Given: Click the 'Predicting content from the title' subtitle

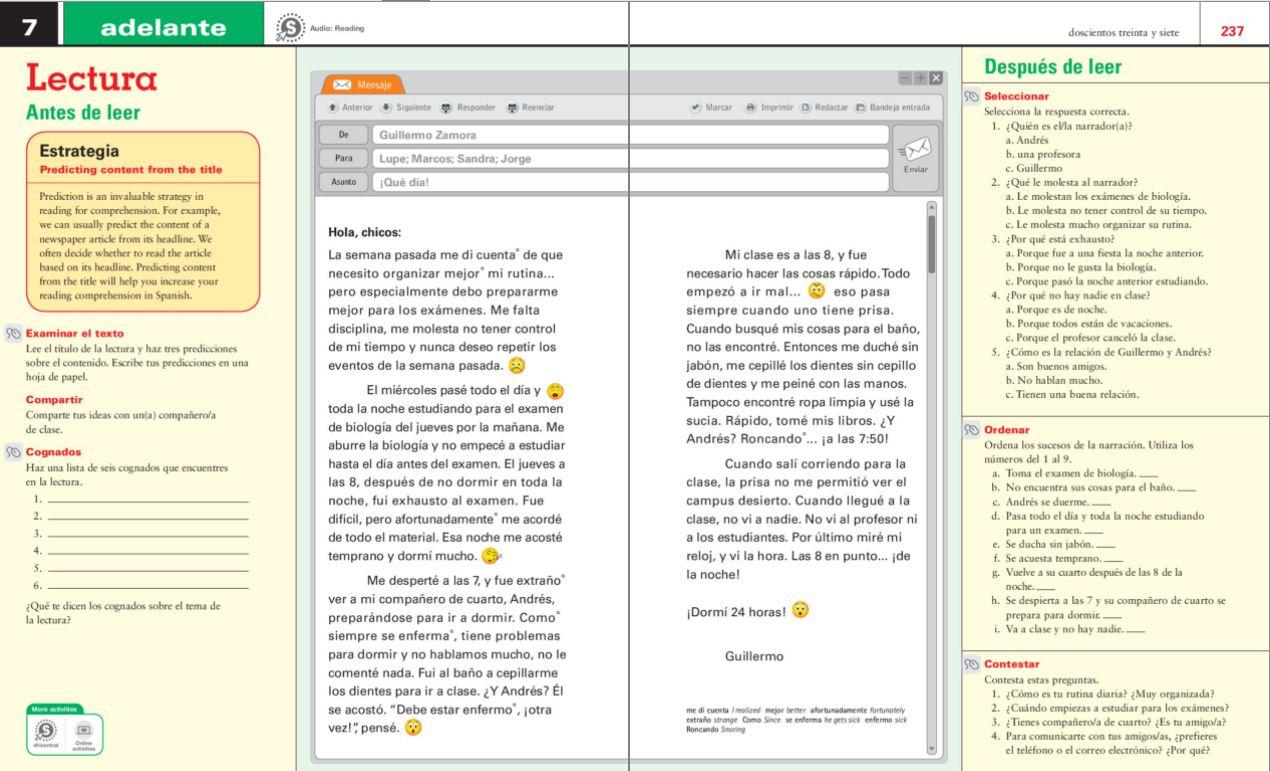Looking at the screenshot, I should (130, 170).
